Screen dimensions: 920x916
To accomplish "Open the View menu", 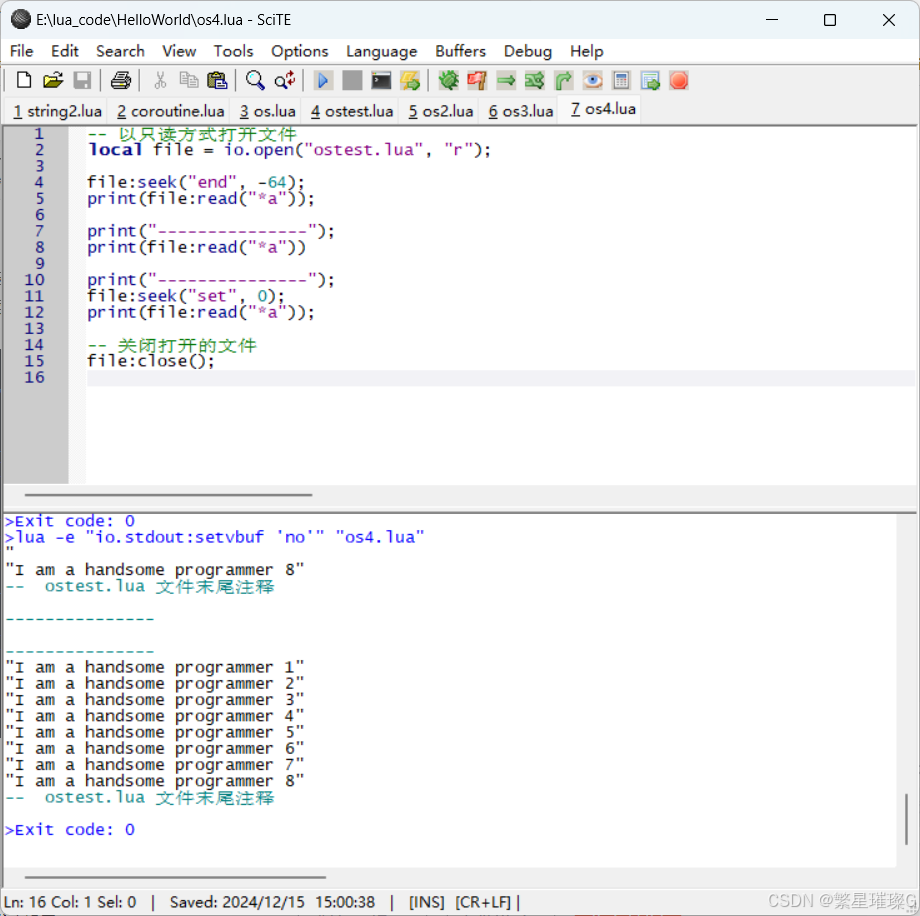I will click(179, 51).
